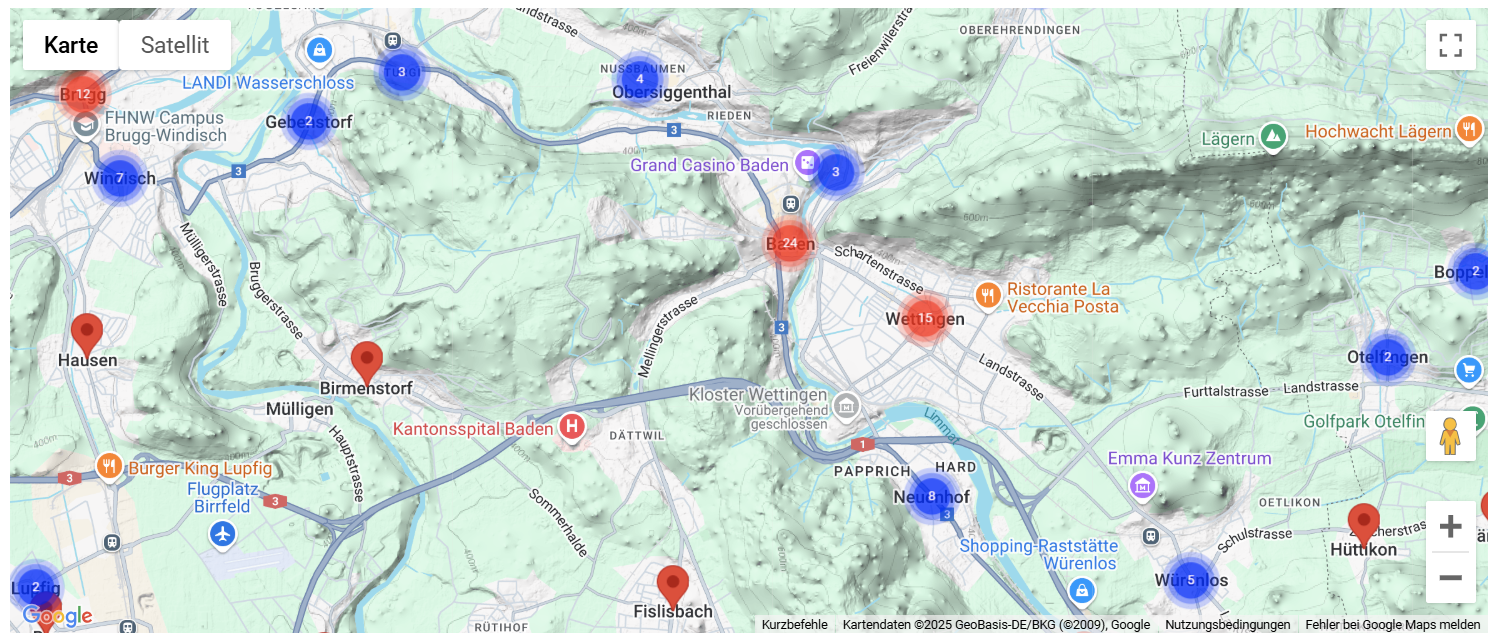The width and height of the screenshot is (1499, 643).
Task: Click the Golfpark Otelfingen label
Action: pos(1364,422)
